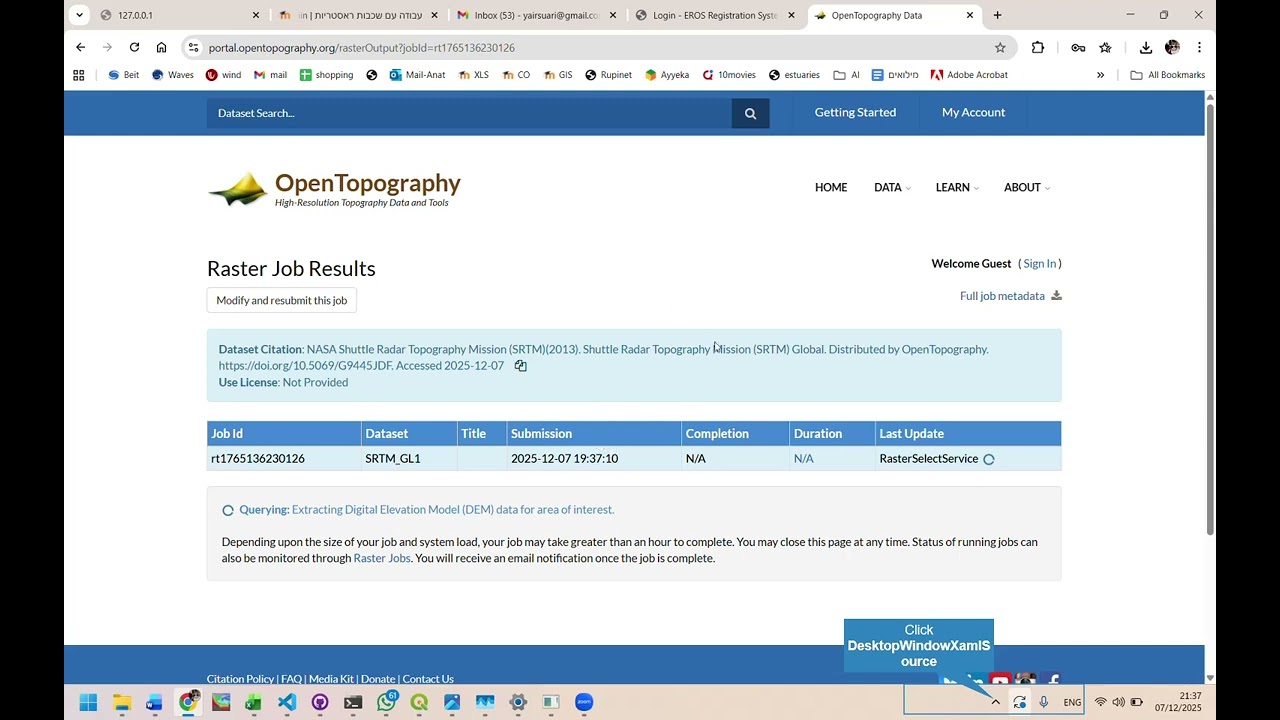Open the Chrome extensions puzzle icon
1280x720 pixels.
[1038, 47]
